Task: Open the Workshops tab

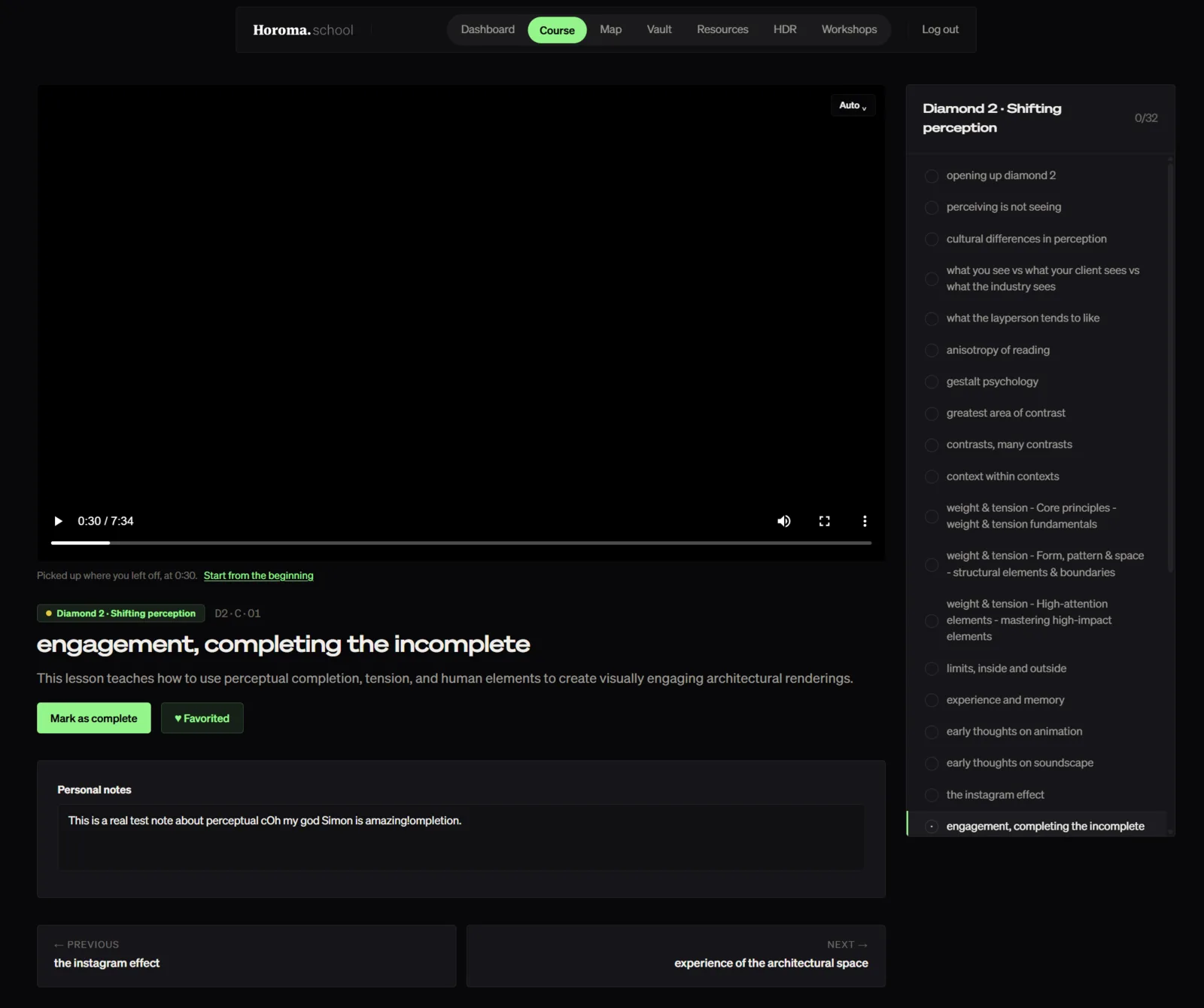Action: coord(849,29)
